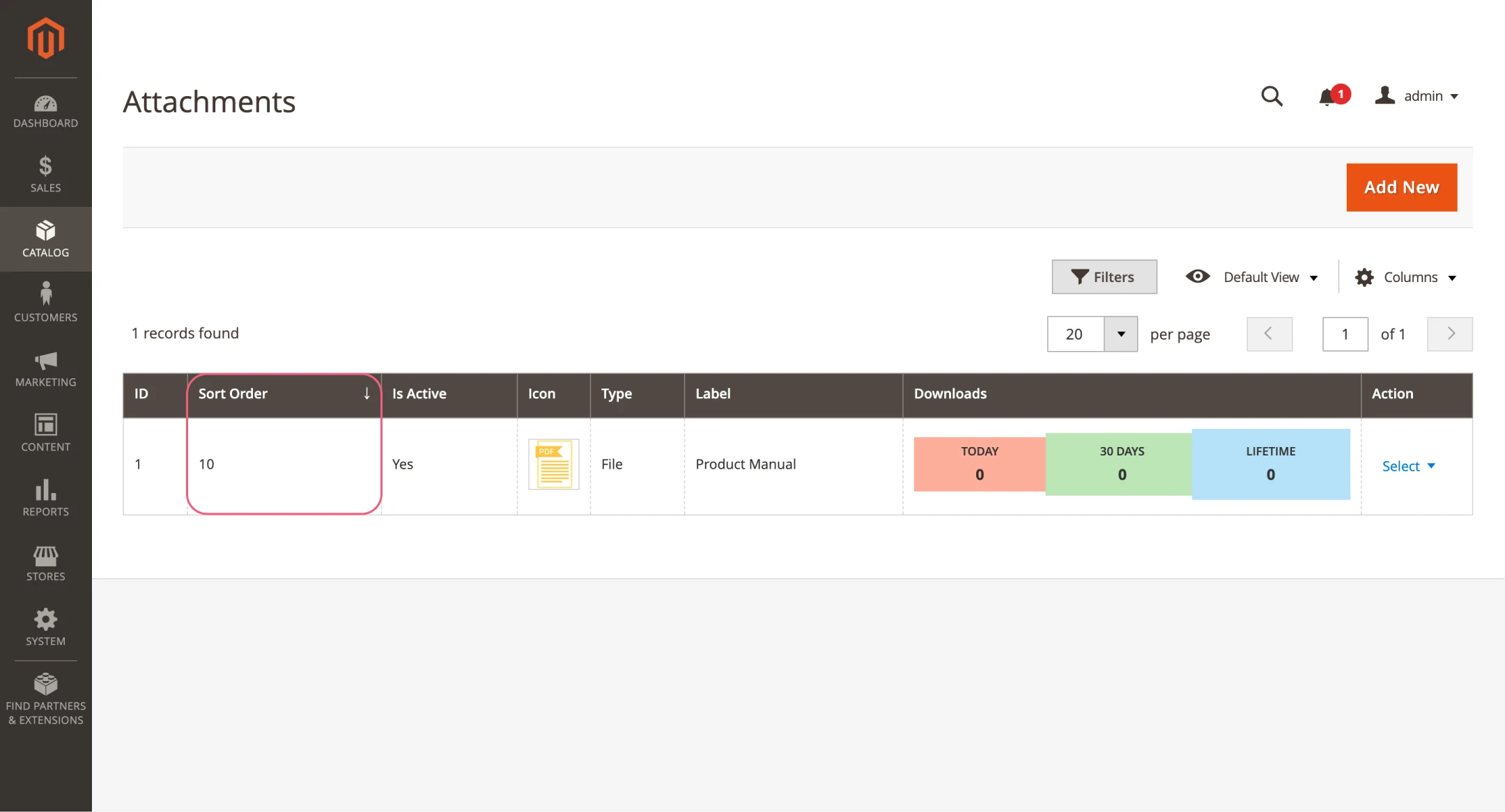Click the Add New button

1401,187
